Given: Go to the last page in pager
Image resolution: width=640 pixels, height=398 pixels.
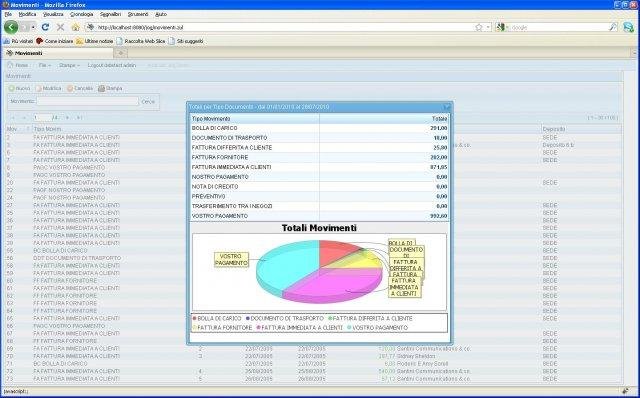Looking at the screenshot, I should coord(79,118).
